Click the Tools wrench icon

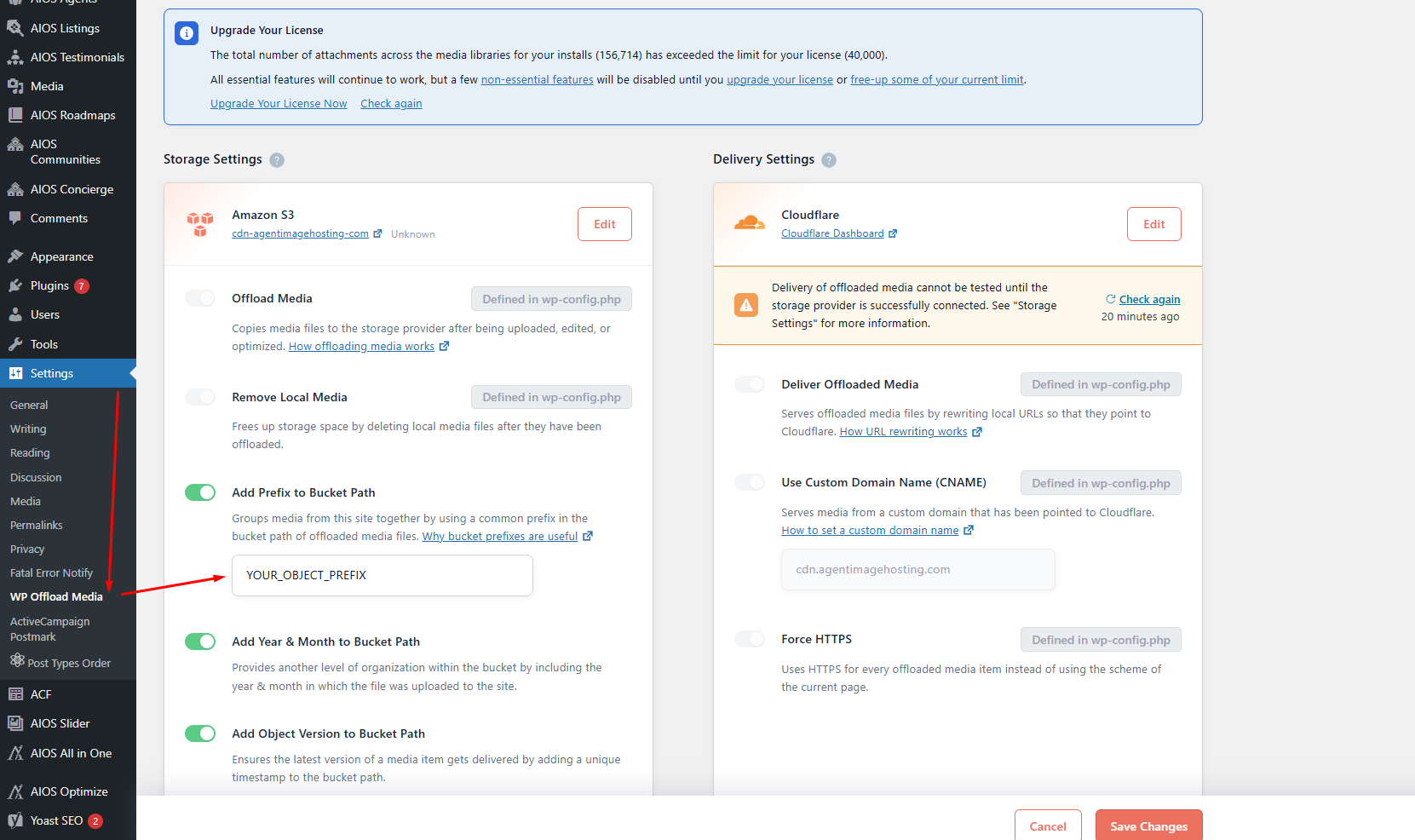tap(15, 344)
